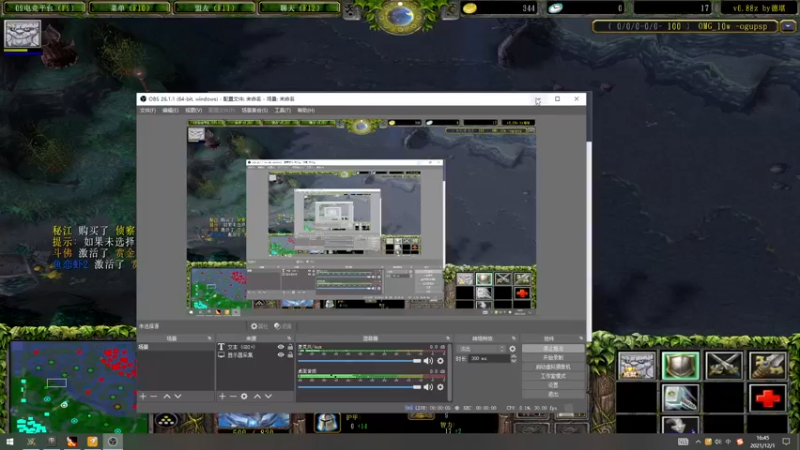Open source Filters button above panels
The height and width of the screenshot is (450, 800).
tap(283, 327)
